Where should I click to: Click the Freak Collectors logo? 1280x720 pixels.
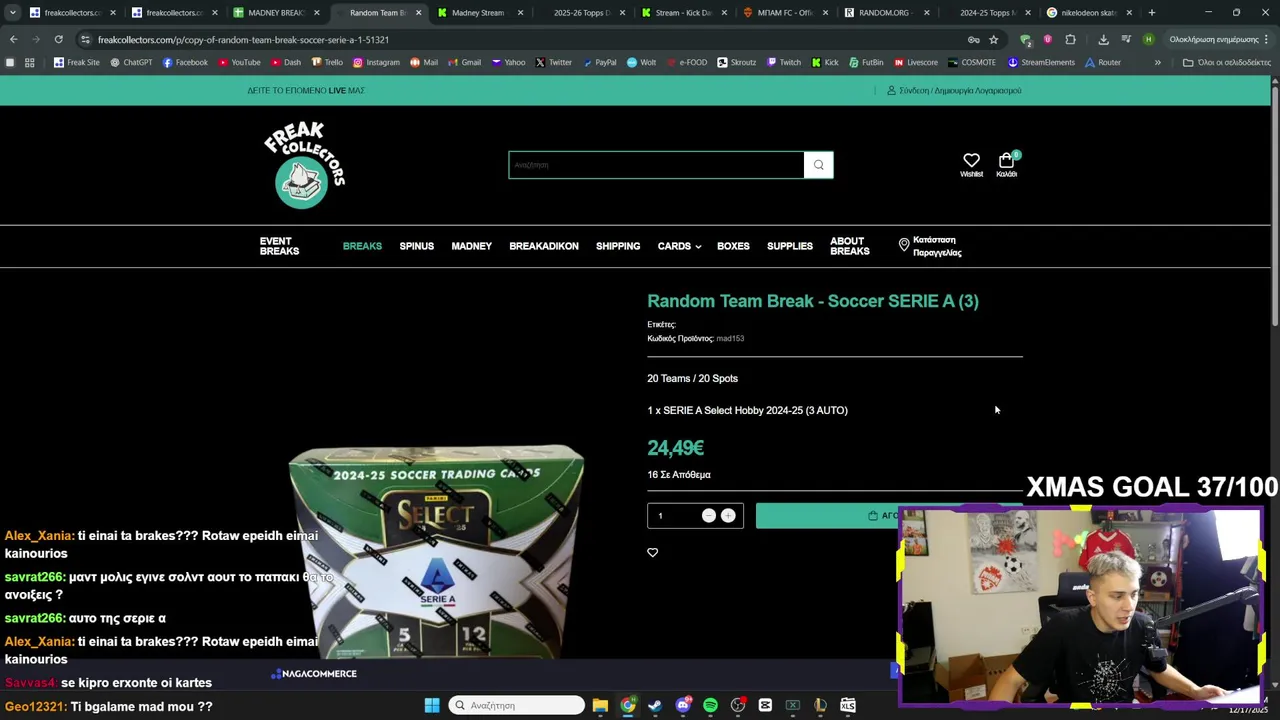pyautogui.click(x=304, y=165)
